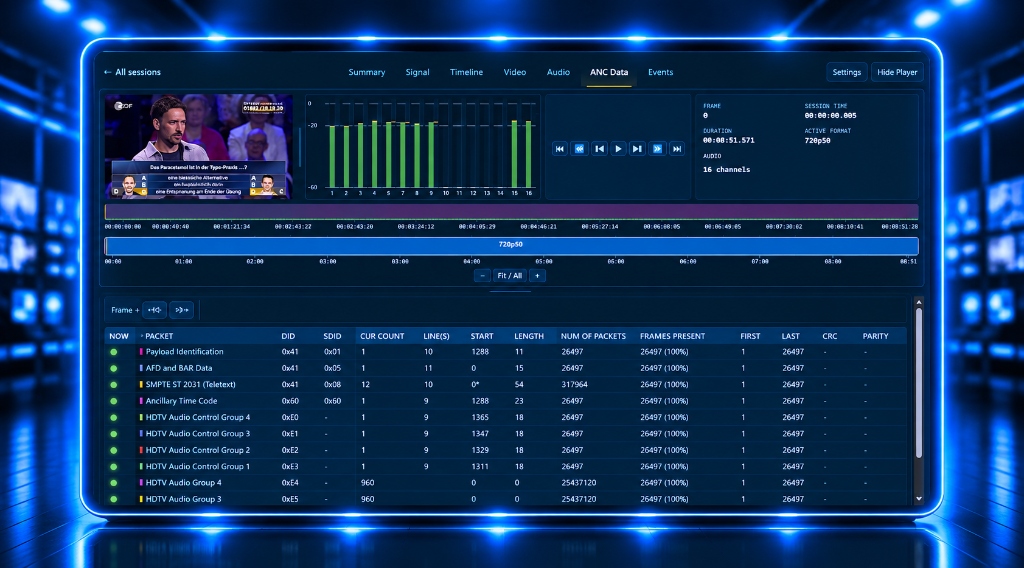This screenshot has height=568, width=1024.
Task: Click the Hide Player button
Action: coord(897,72)
